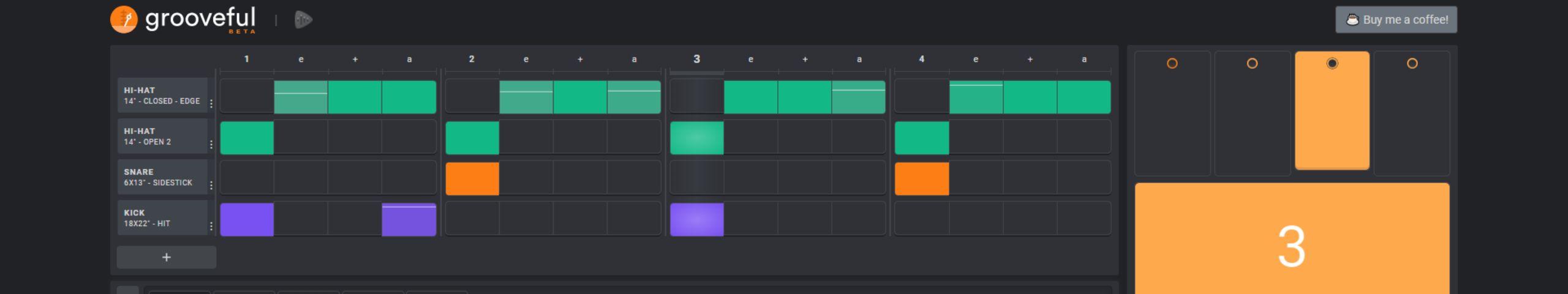Open options menu for snare sidestick track
The height and width of the screenshot is (294, 1568).
211,185
